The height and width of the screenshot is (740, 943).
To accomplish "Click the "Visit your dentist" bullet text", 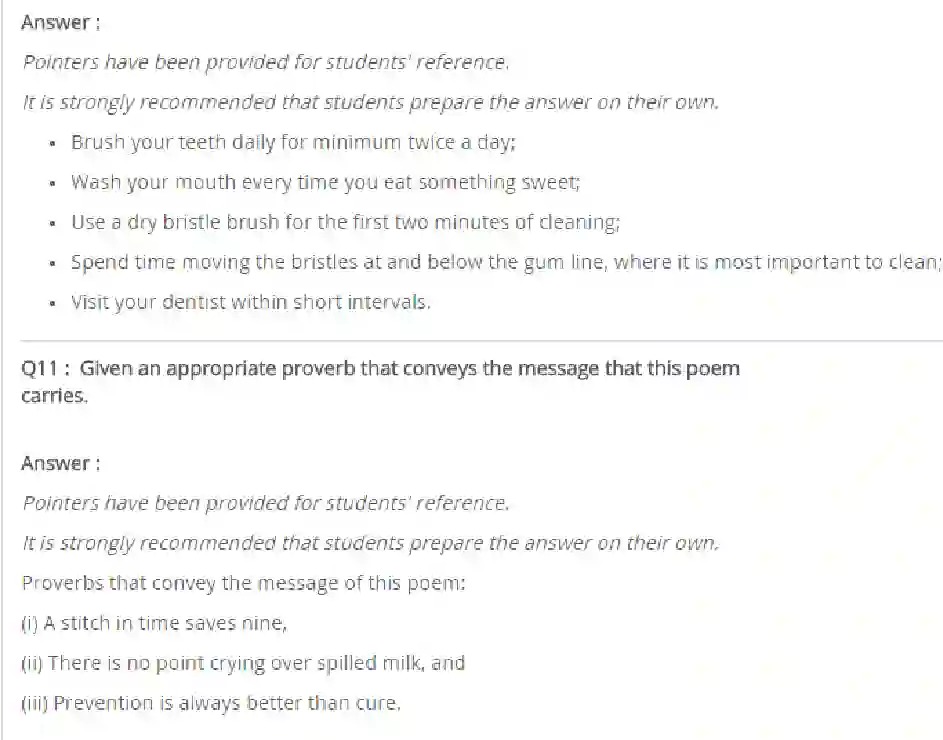I will [250, 302].
